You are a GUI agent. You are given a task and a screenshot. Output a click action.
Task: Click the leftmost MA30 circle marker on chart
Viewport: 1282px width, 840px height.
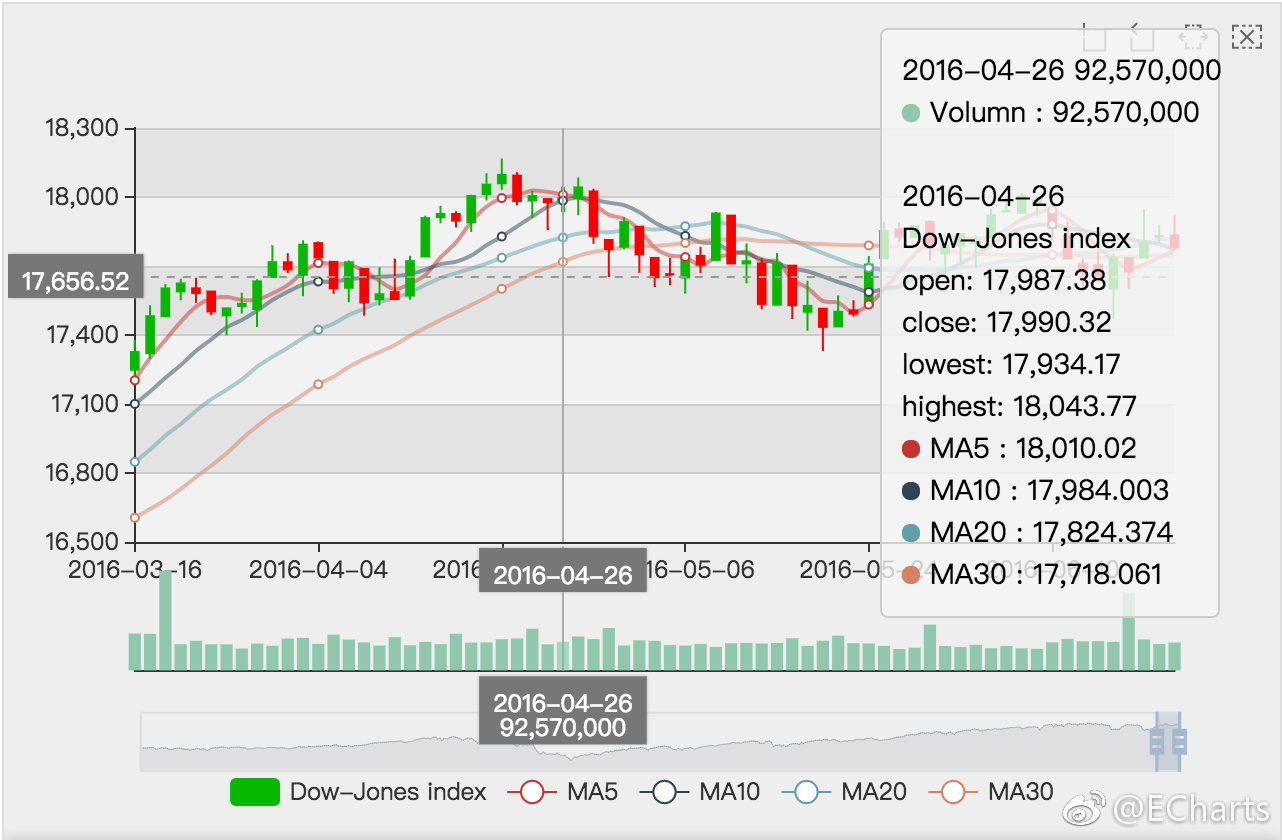coord(135,517)
